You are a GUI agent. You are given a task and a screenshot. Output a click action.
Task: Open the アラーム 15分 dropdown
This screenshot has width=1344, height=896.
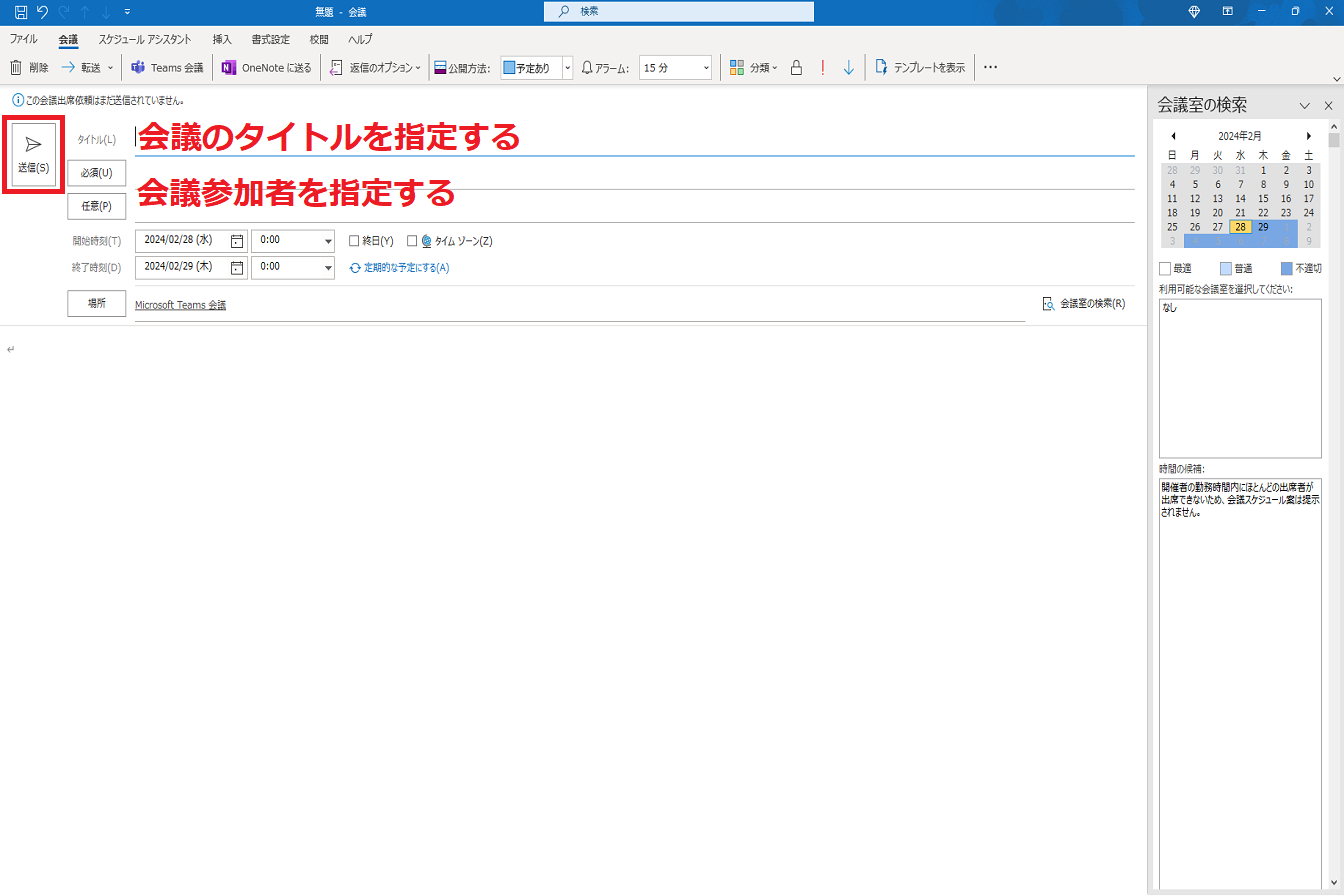coord(706,67)
